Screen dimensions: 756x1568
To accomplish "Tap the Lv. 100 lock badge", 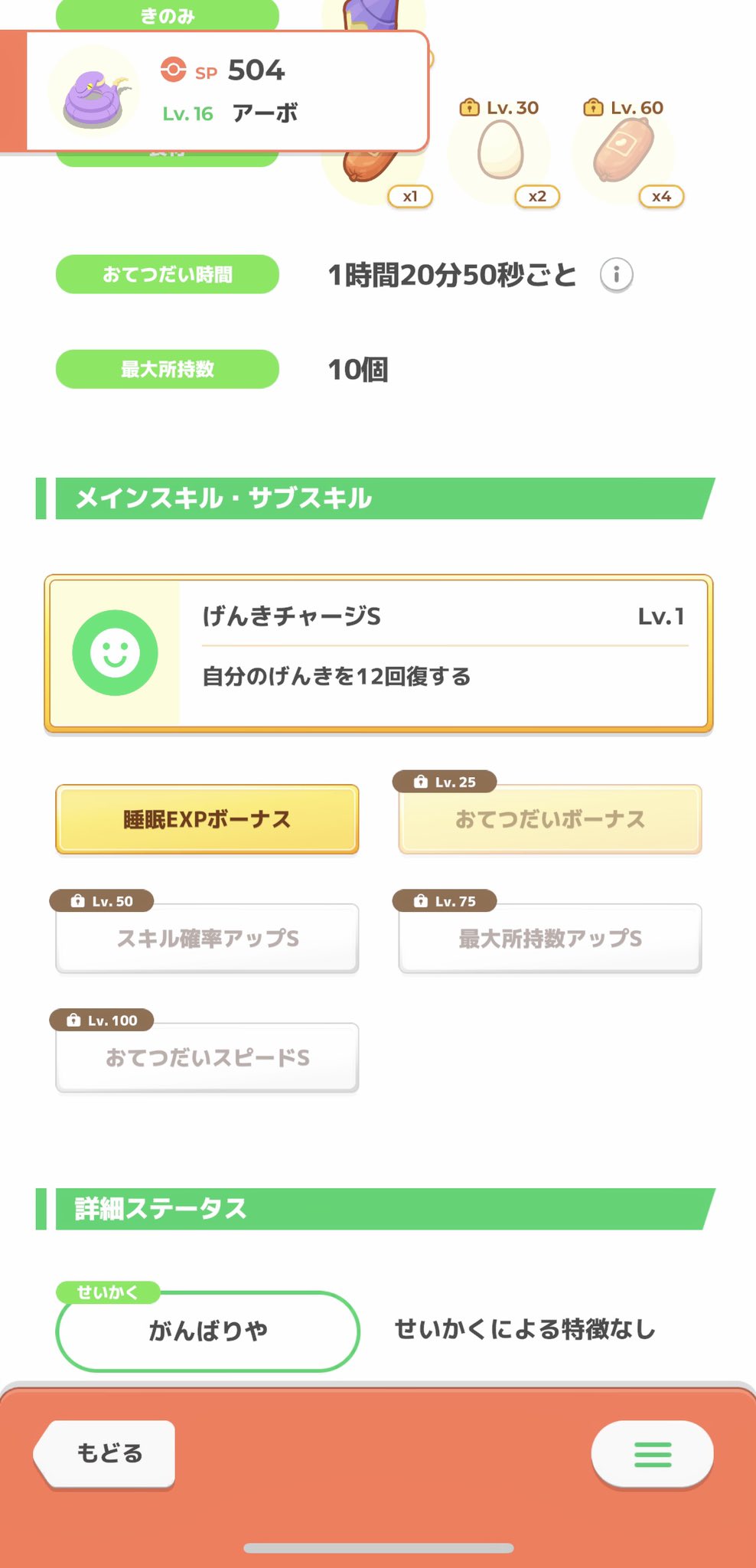I will (102, 1020).
